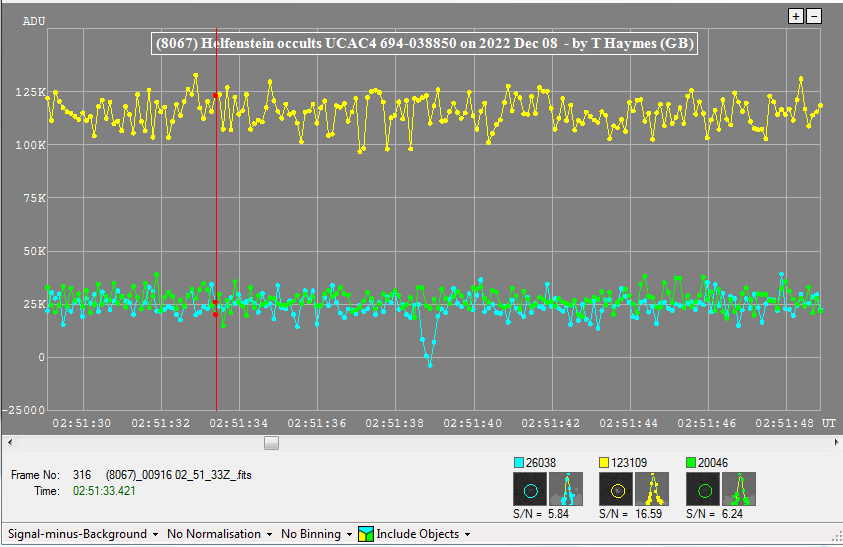Click the green color swatch for 20046
This screenshot has height=547, width=843.
coord(692,464)
